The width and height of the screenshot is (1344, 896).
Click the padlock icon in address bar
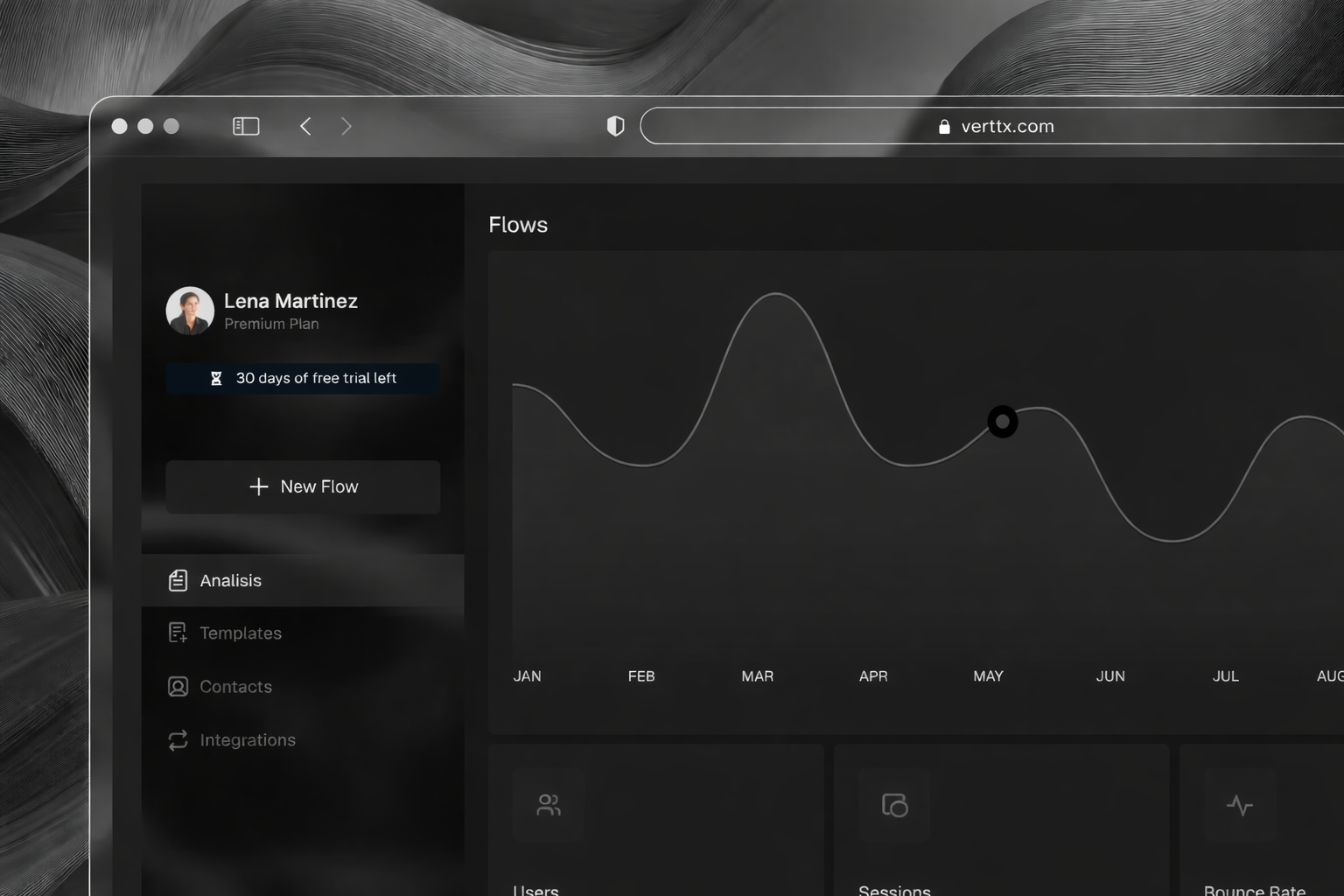coord(944,127)
